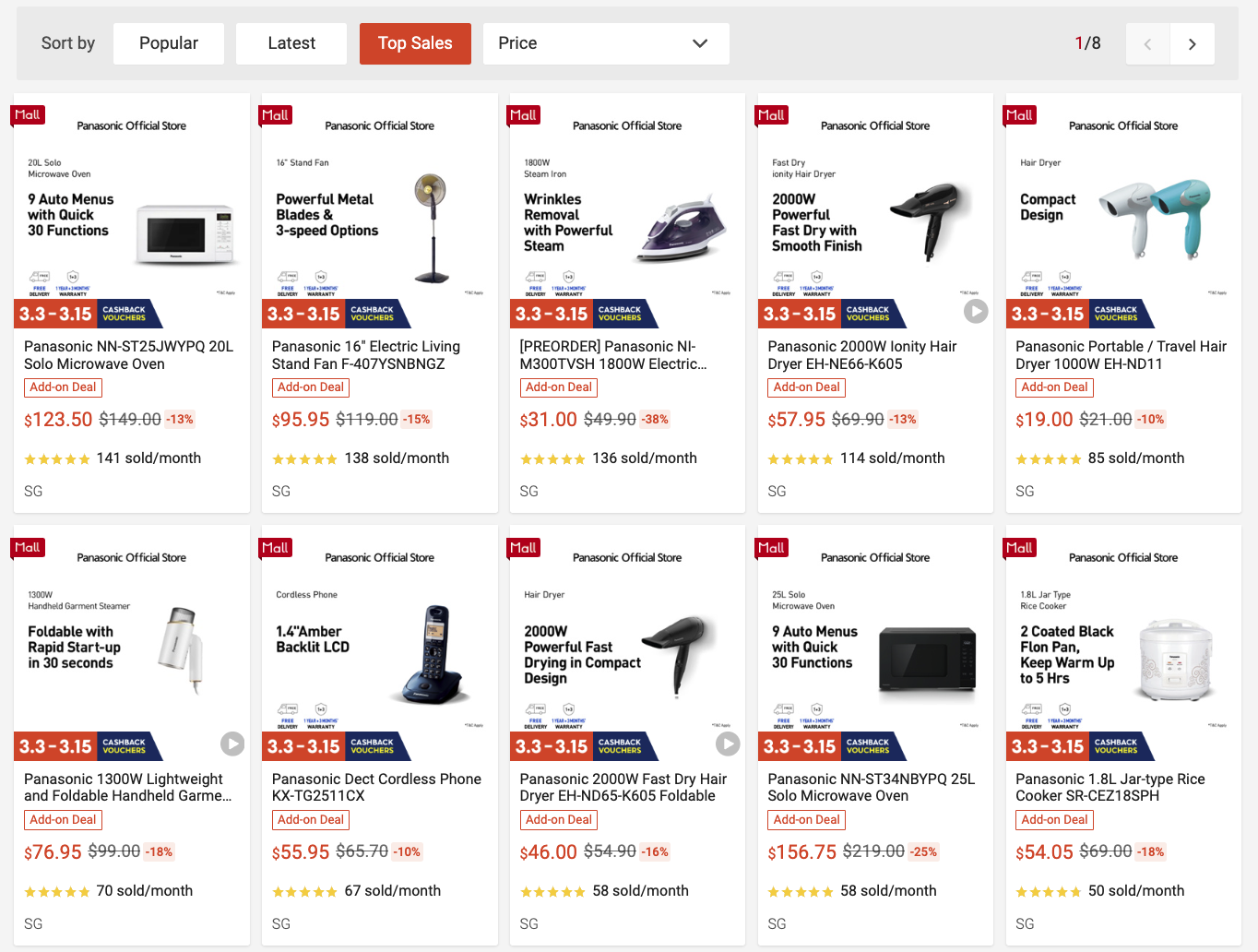
Task: Sort products by Popular
Action: (169, 43)
